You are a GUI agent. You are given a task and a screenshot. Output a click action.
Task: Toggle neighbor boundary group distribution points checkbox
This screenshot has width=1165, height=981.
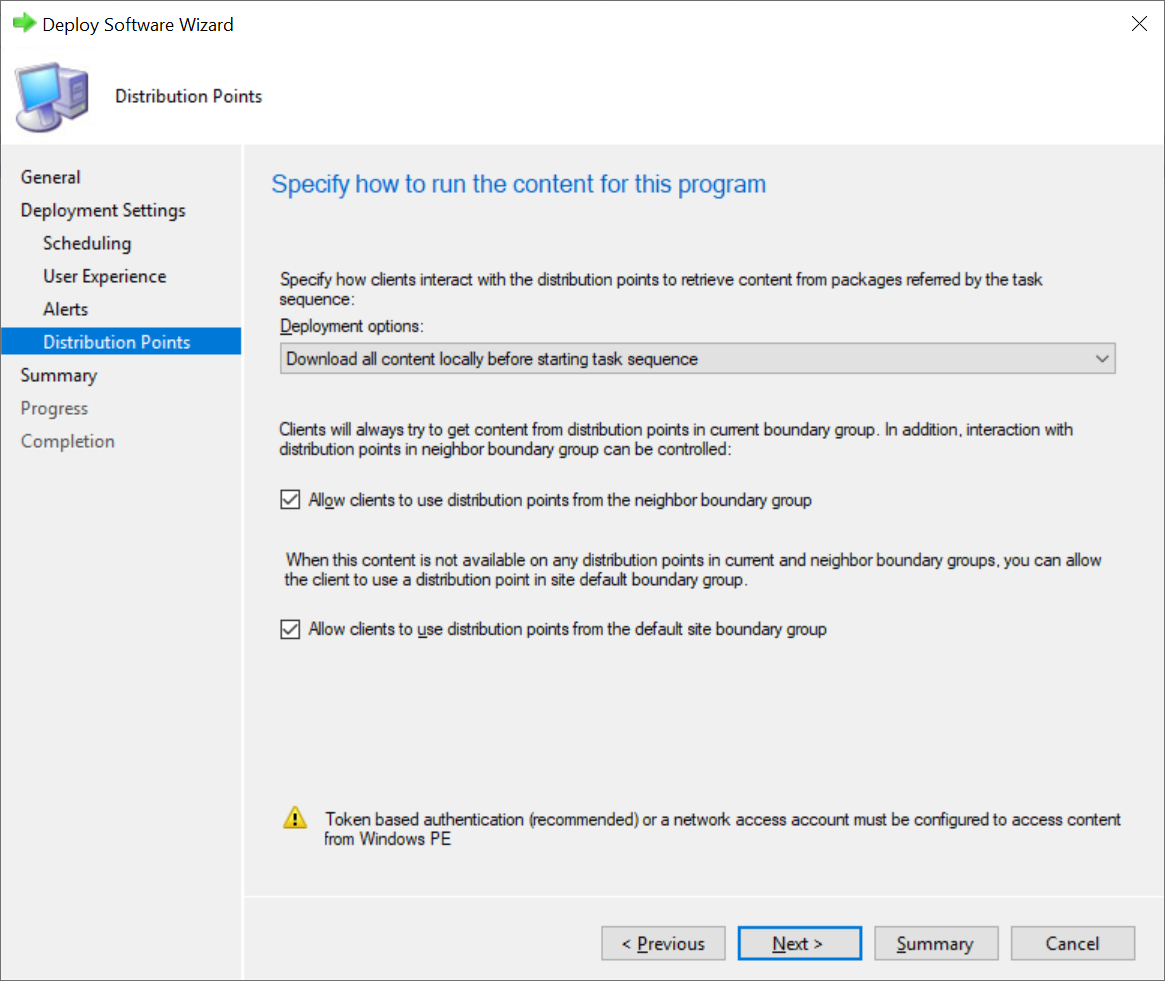pos(290,500)
